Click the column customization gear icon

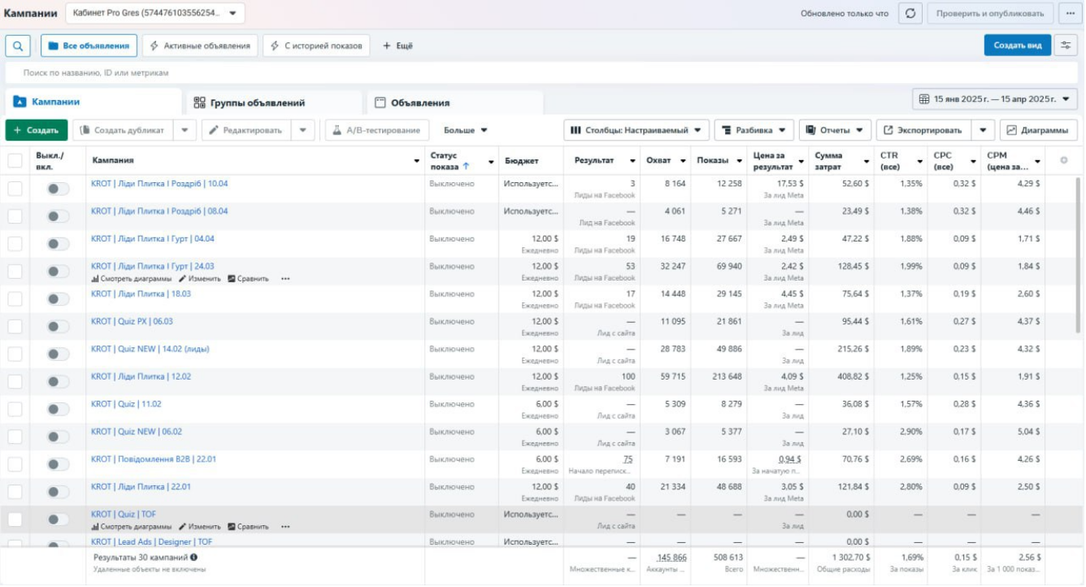[1063, 160]
